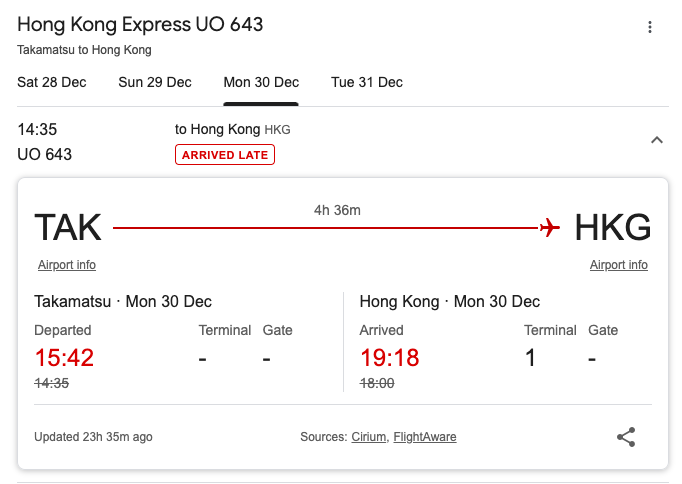The height and width of the screenshot is (484, 682).
Task: Open the Cirium source link
Action: (368, 437)
